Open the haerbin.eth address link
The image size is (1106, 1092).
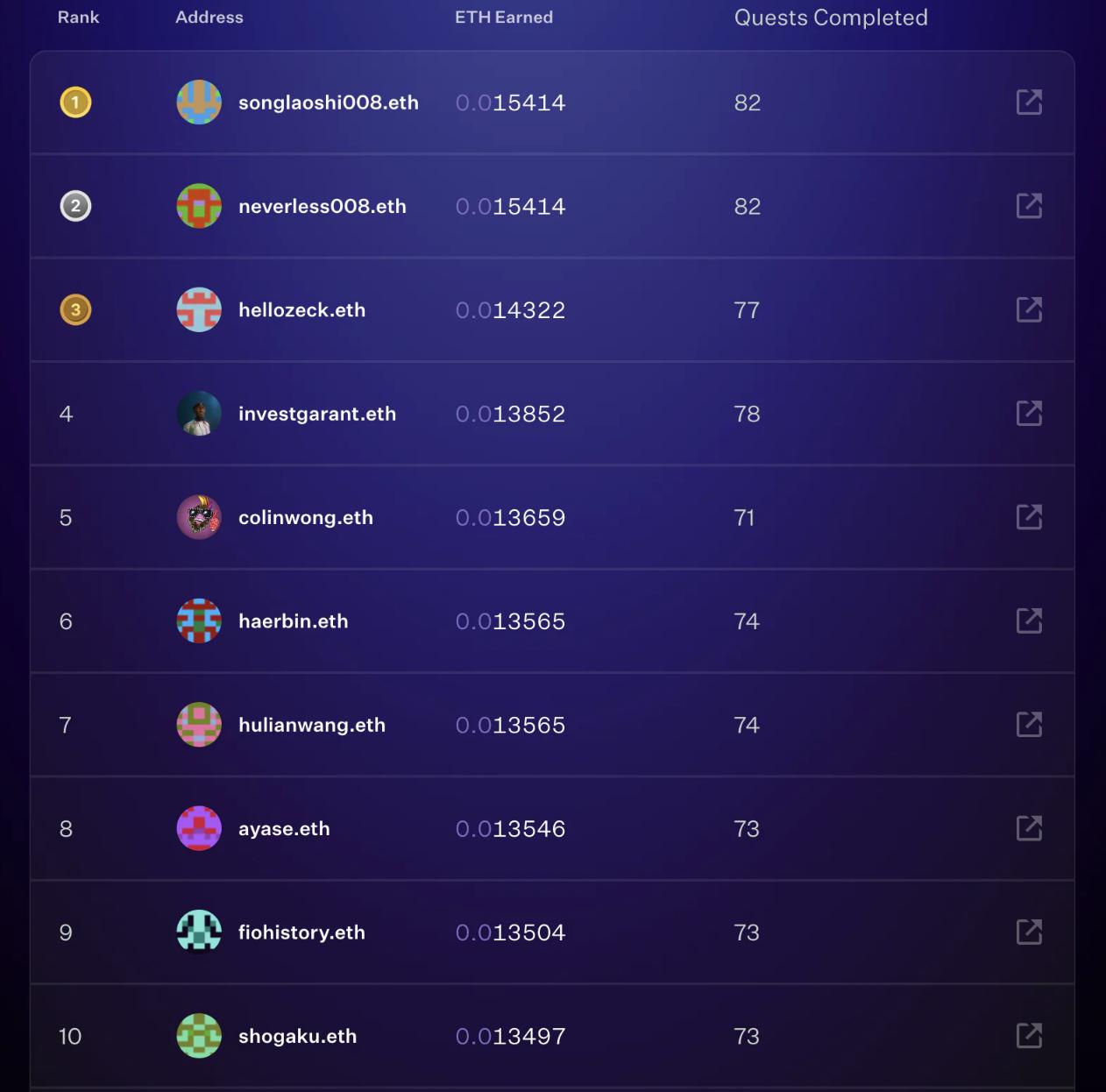294,621
